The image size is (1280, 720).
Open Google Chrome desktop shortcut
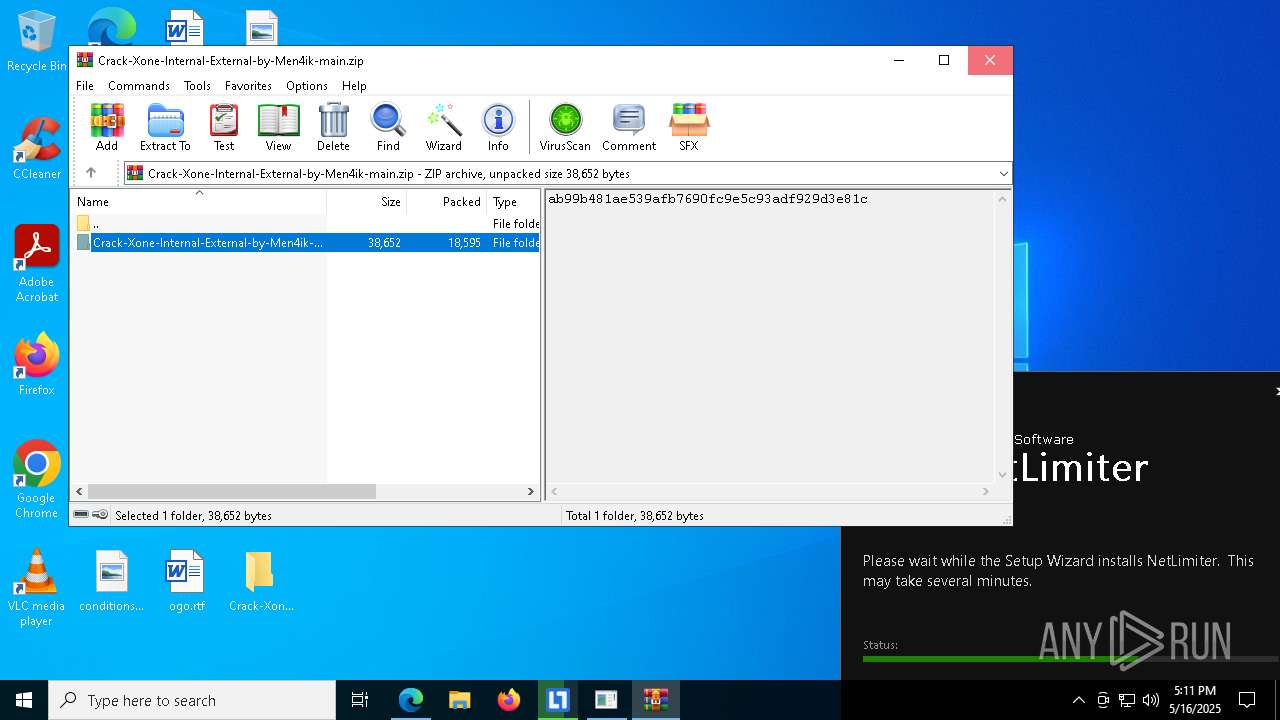pos(37,479)
